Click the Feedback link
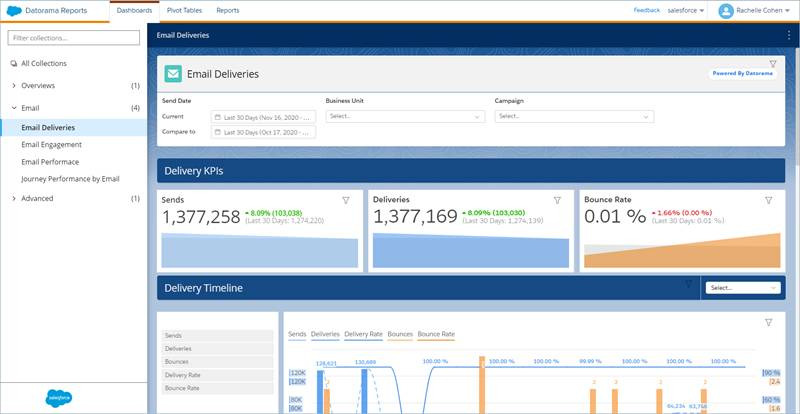The image size is (800, 414). [x=646, y=10]
